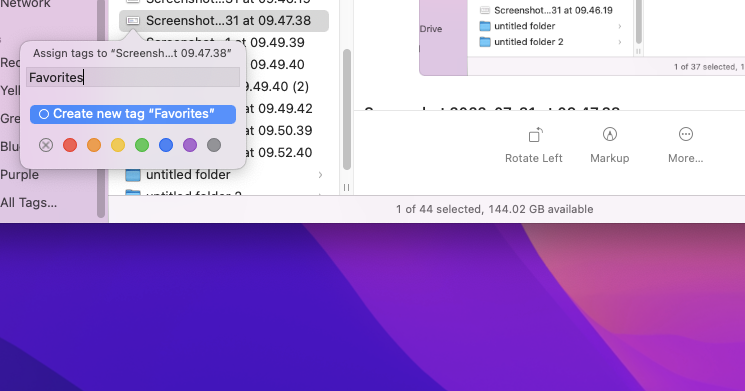This screenshot has width=745, height=391.
Task: Select the Screenshot 09.47.38 file icon
Action: [133, 20]
